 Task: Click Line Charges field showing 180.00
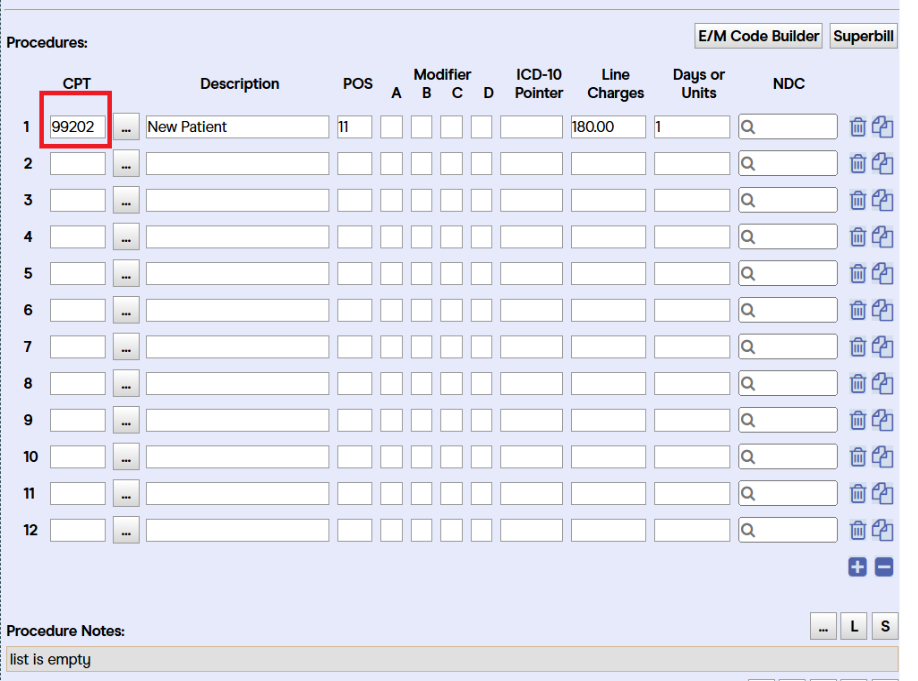click(x=608, y=127)
